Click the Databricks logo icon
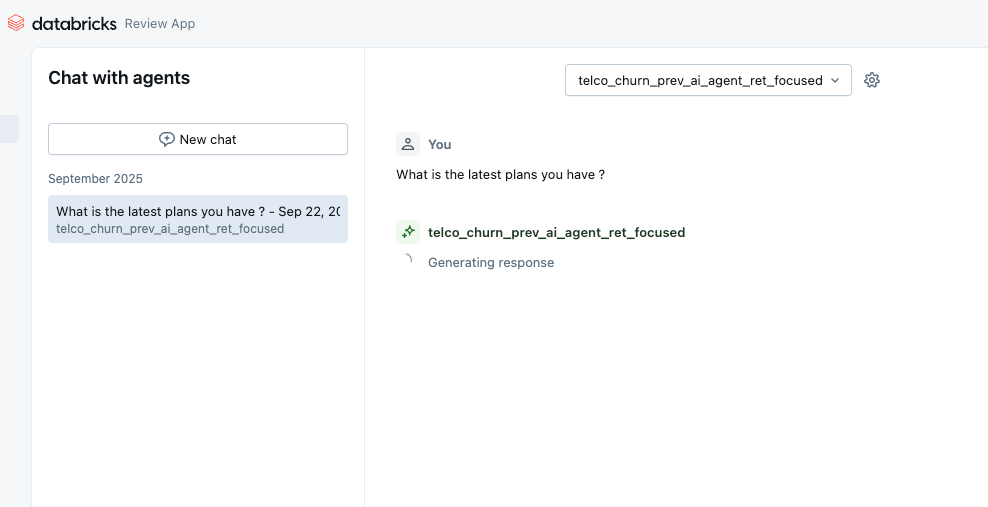 coord(16,23)
